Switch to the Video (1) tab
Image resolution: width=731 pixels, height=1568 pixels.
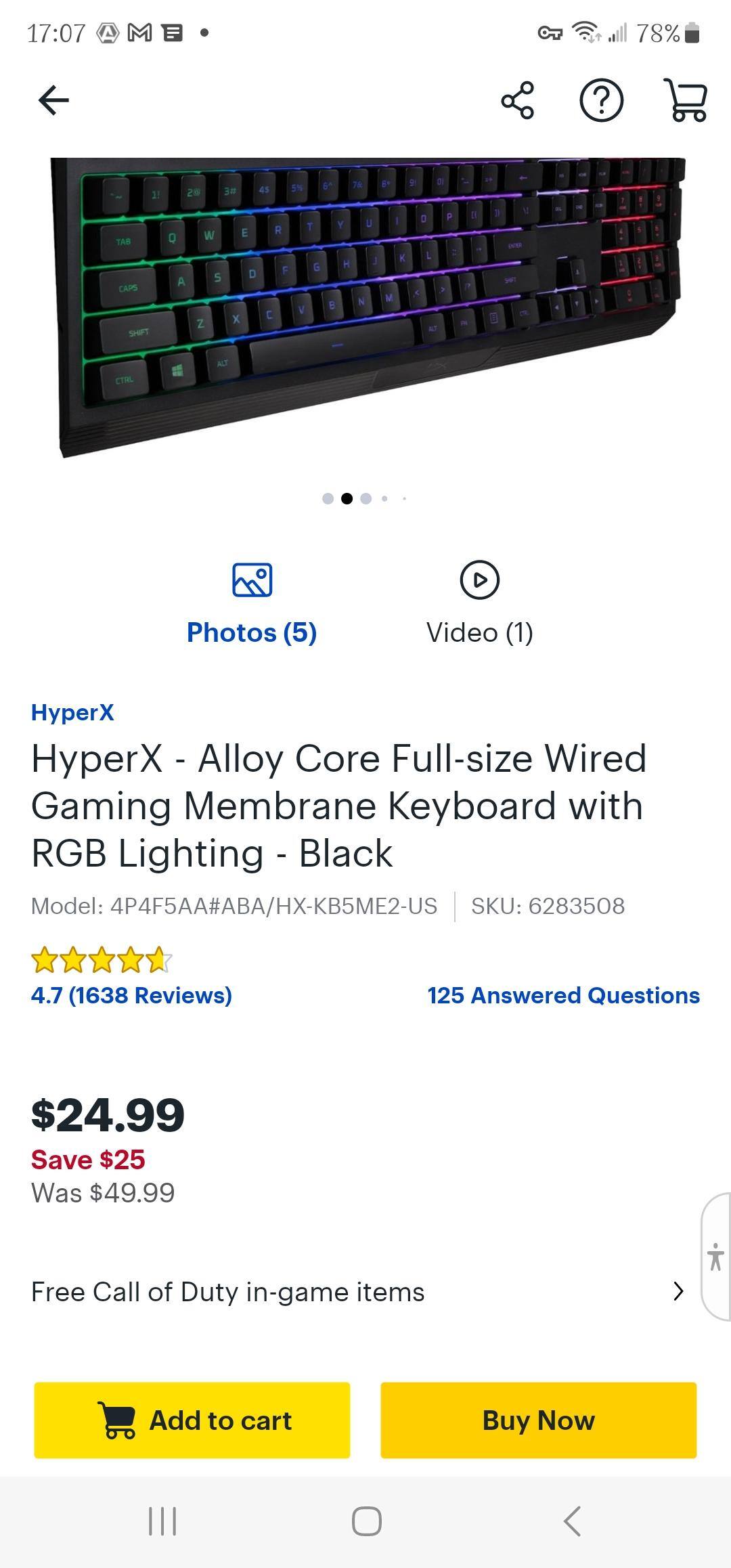pos(479,632)
